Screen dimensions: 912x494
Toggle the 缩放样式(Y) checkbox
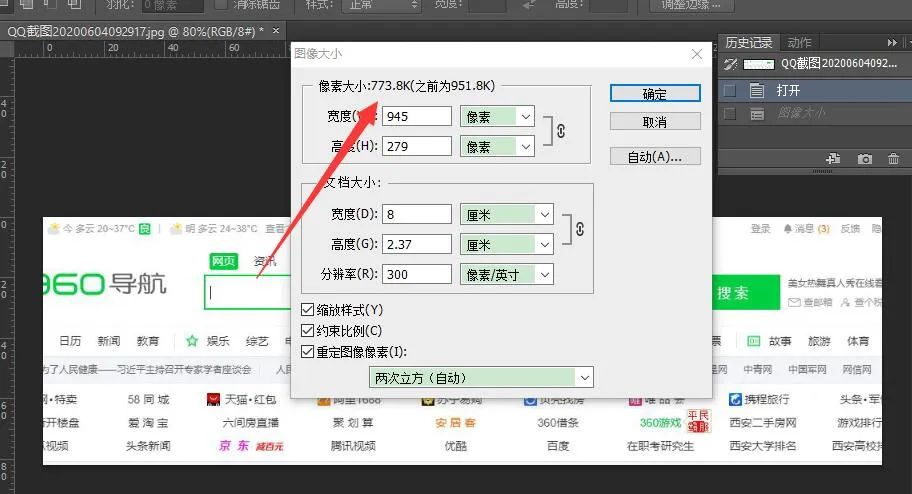[308, 310]
